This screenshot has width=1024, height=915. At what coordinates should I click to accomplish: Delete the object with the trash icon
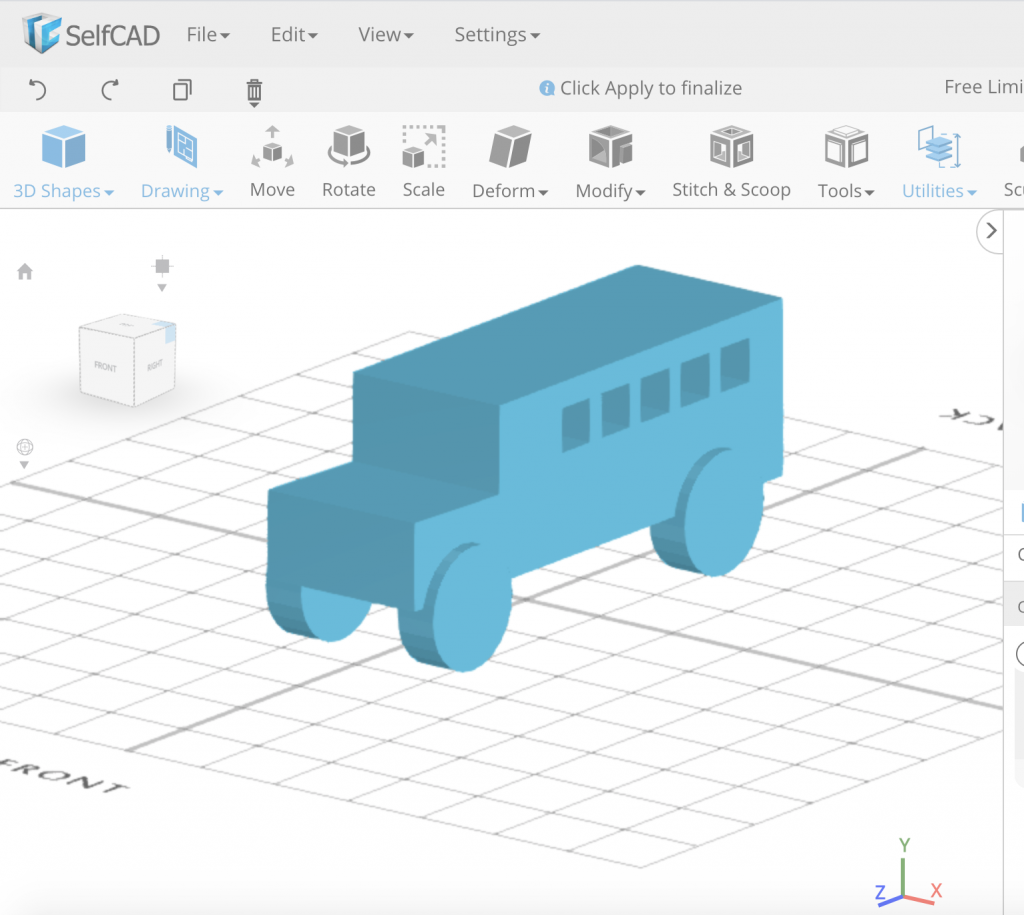(x=253, y=90)
